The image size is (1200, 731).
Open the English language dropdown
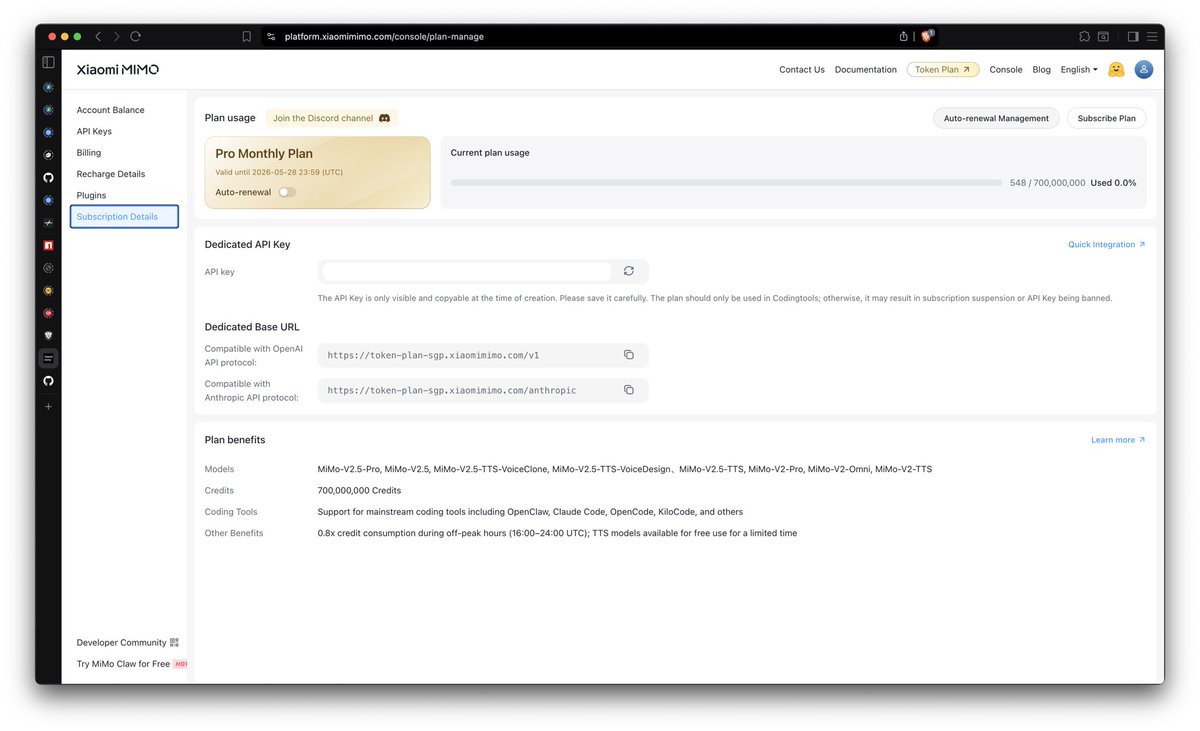1079,70
